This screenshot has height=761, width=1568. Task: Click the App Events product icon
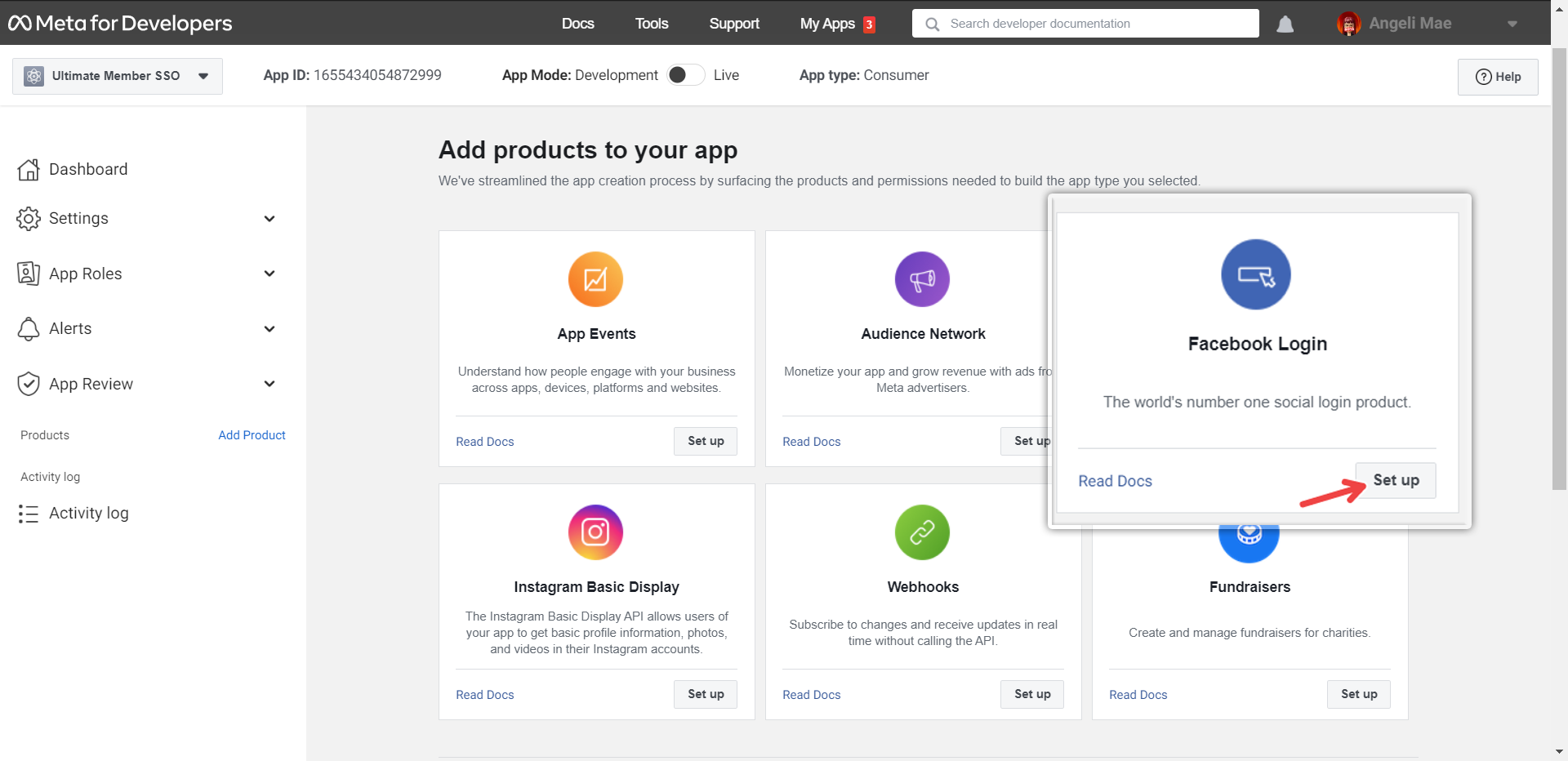coord(595,278)
